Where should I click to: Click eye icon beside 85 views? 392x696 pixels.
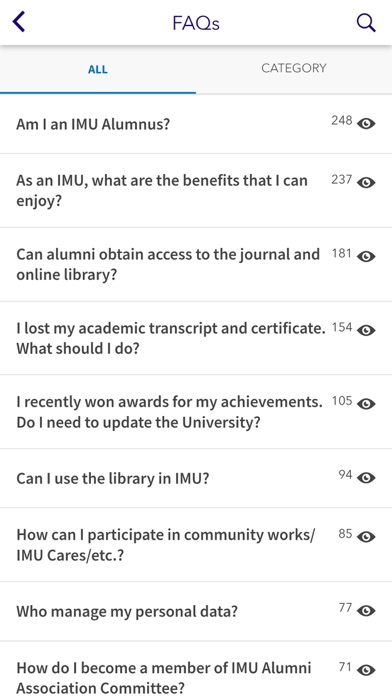click(x=366, y=537)
